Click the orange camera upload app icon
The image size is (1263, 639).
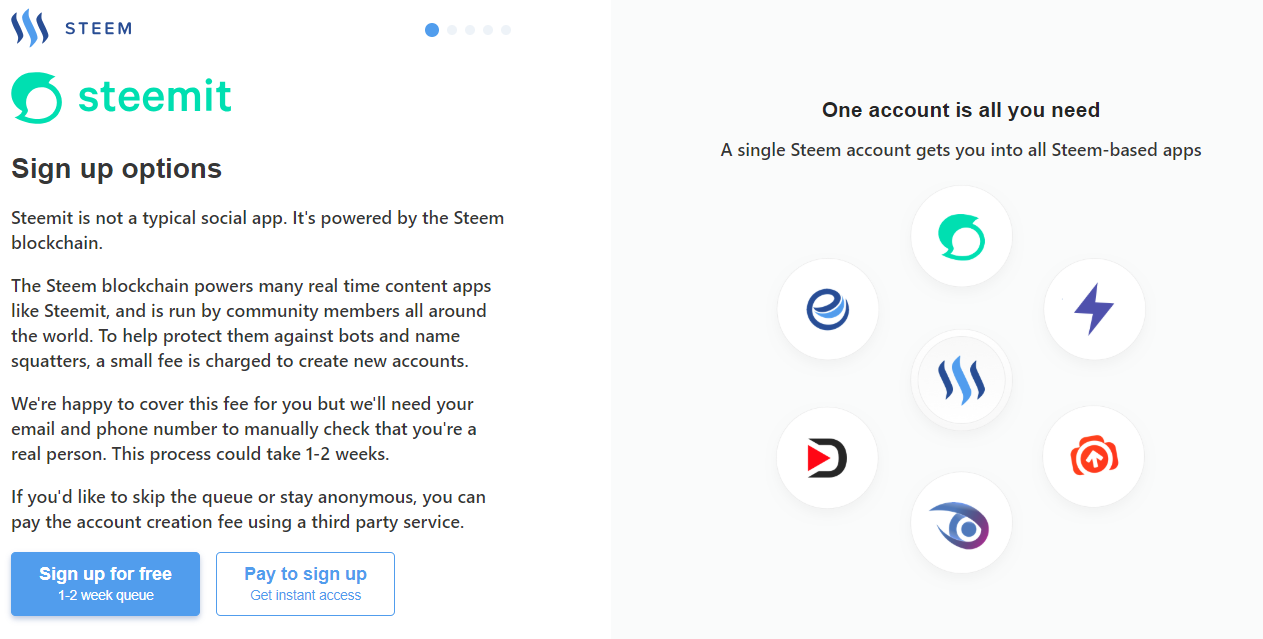[x=1094, y=457]
